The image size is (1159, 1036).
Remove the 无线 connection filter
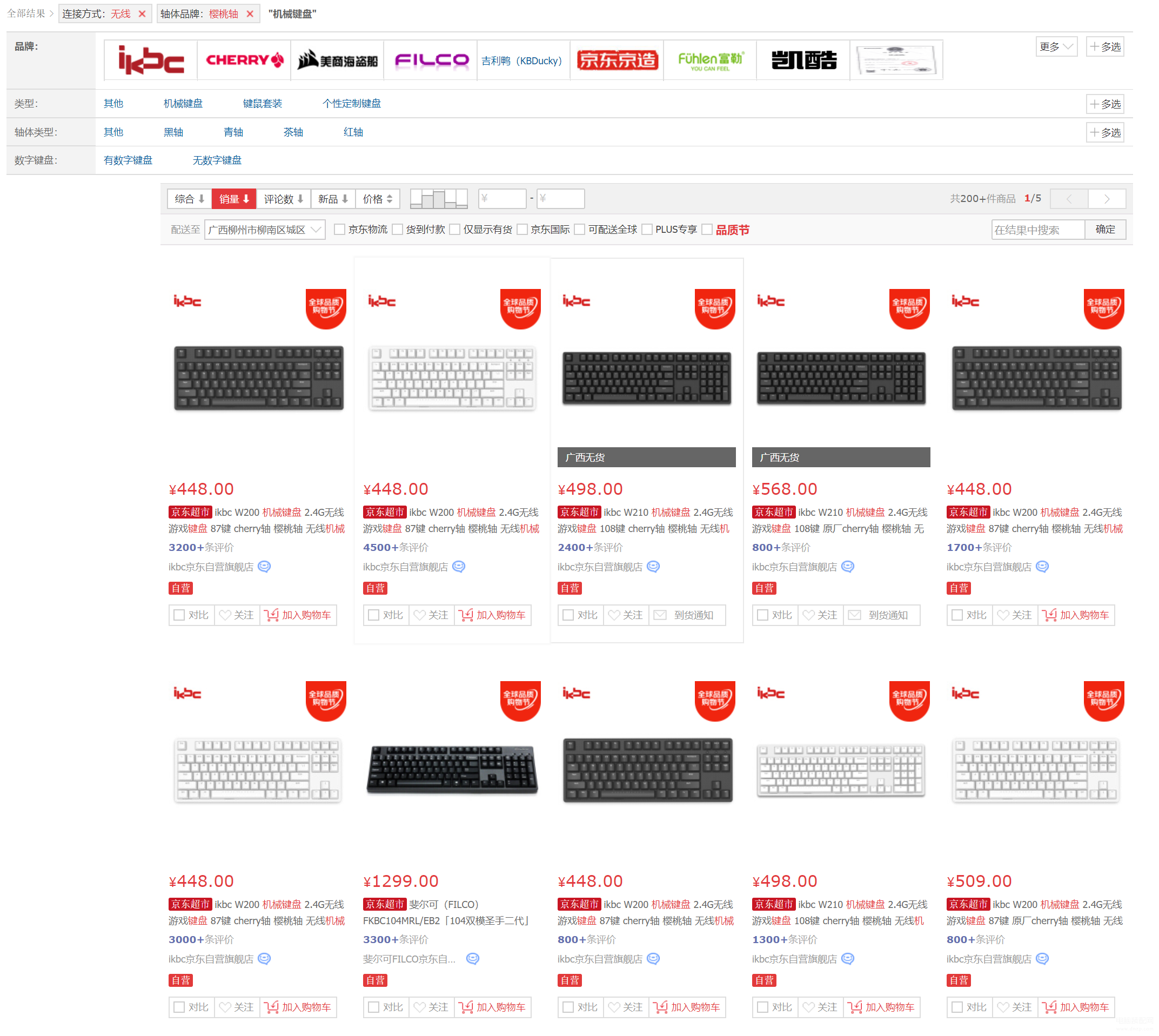click(142, 14)
